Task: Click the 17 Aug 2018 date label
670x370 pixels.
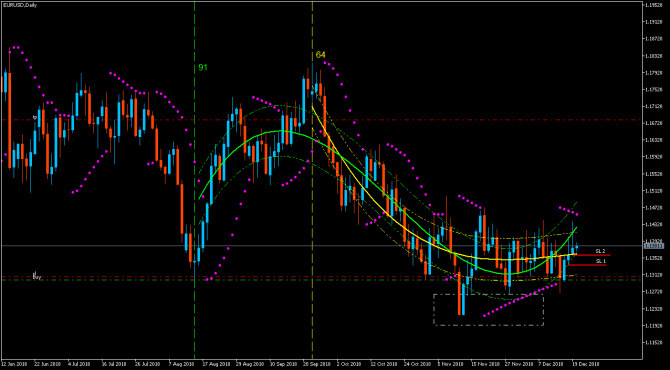Action: 216,364
